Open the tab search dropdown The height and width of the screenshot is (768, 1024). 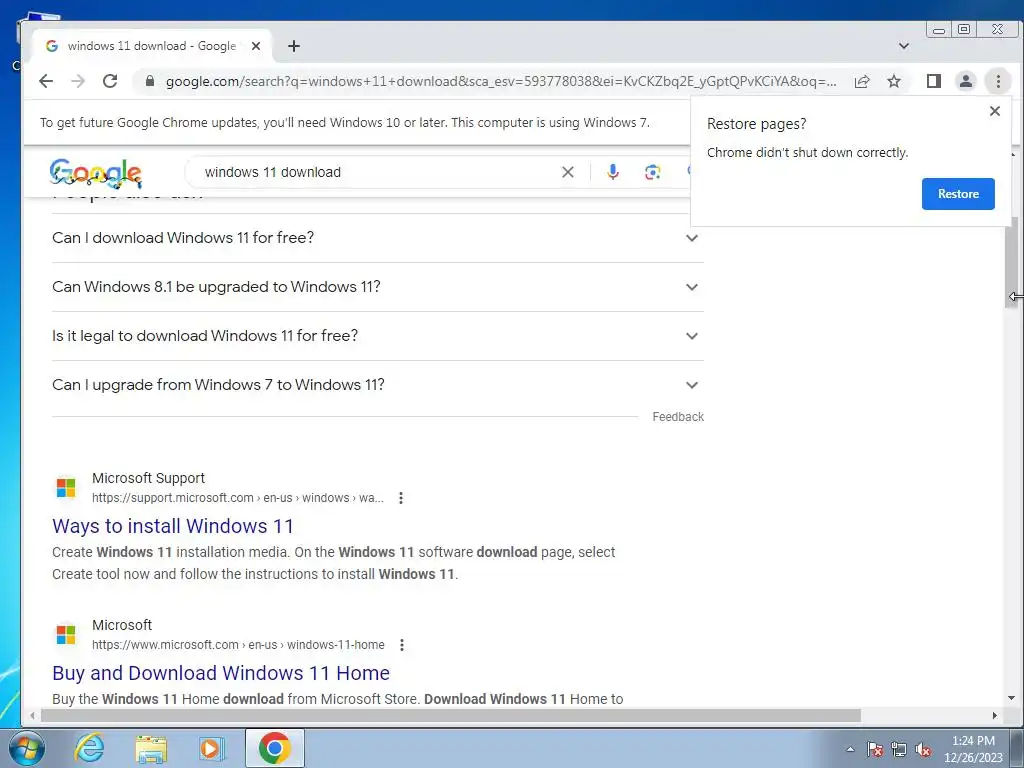(904, 46)
